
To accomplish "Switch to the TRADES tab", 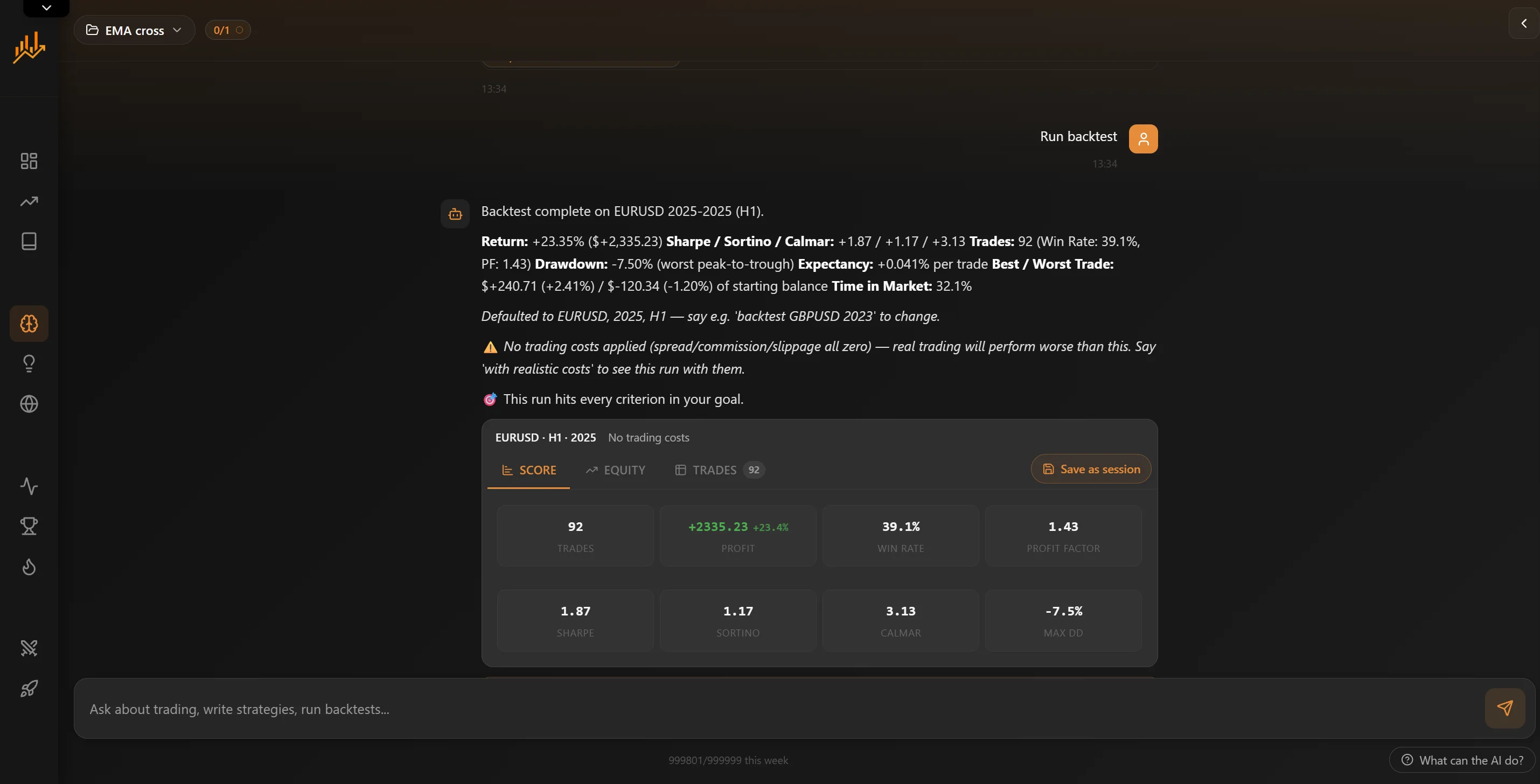I will click(719, 470).
